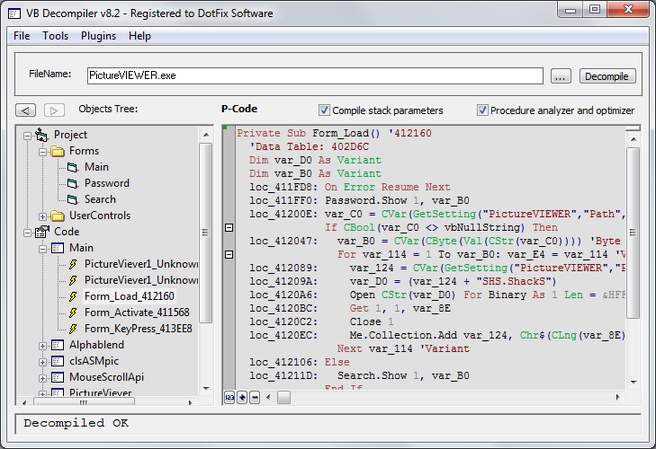This screenshot has width=656, height=449.
Task: Expand the MouseScrollApi module node
Action: click(43, 378)
